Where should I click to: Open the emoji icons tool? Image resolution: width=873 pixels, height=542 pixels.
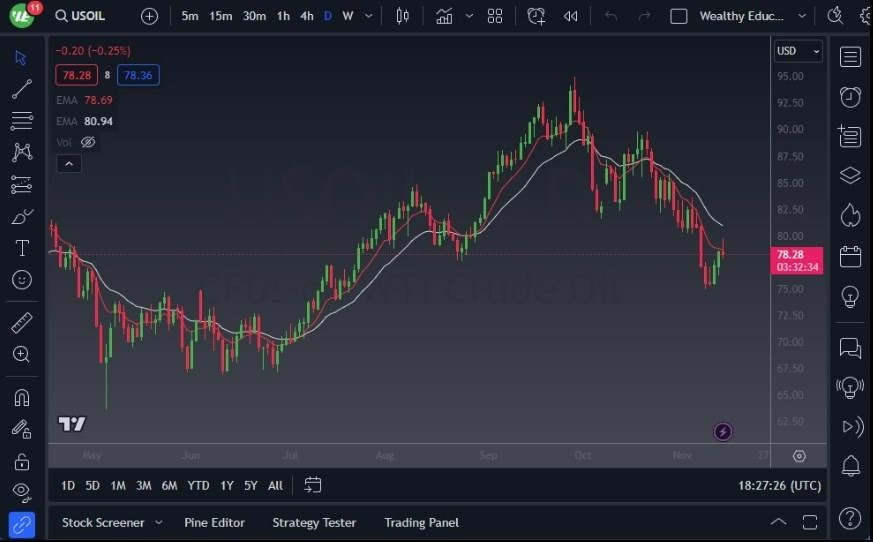[x=22, y=280]
